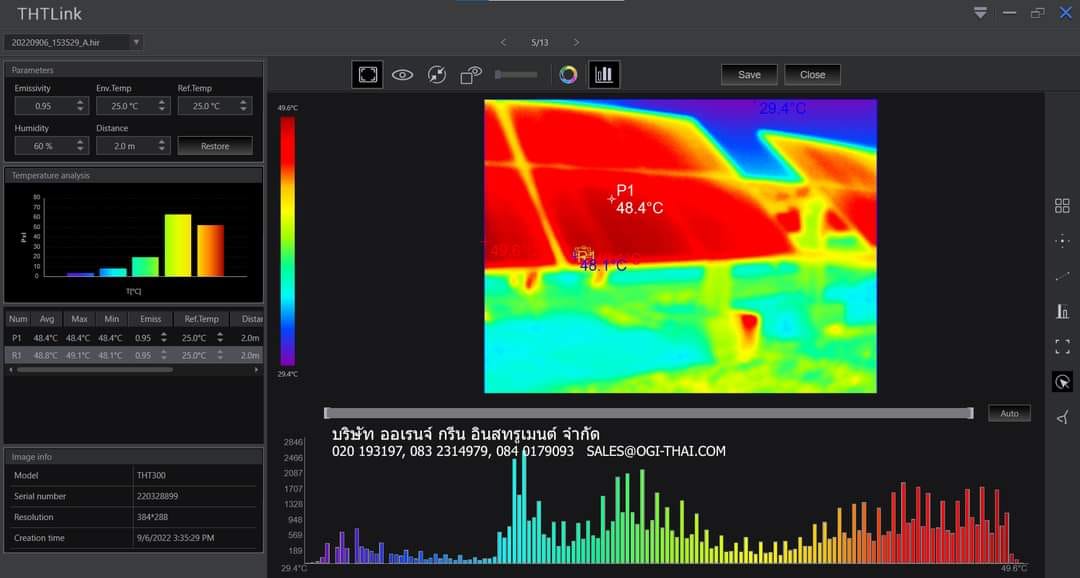This screenshot has width=1080, height=578.
Task: Toggle the picture overlay eye icon
Action: 471,75
